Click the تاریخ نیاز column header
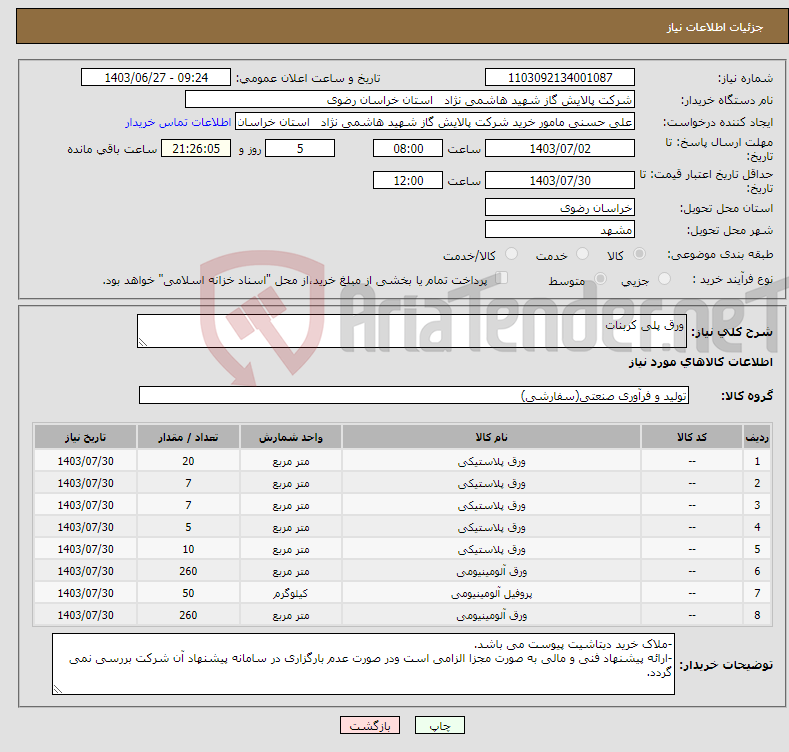This screenshot has width=789, height=752. coord(86,437)
